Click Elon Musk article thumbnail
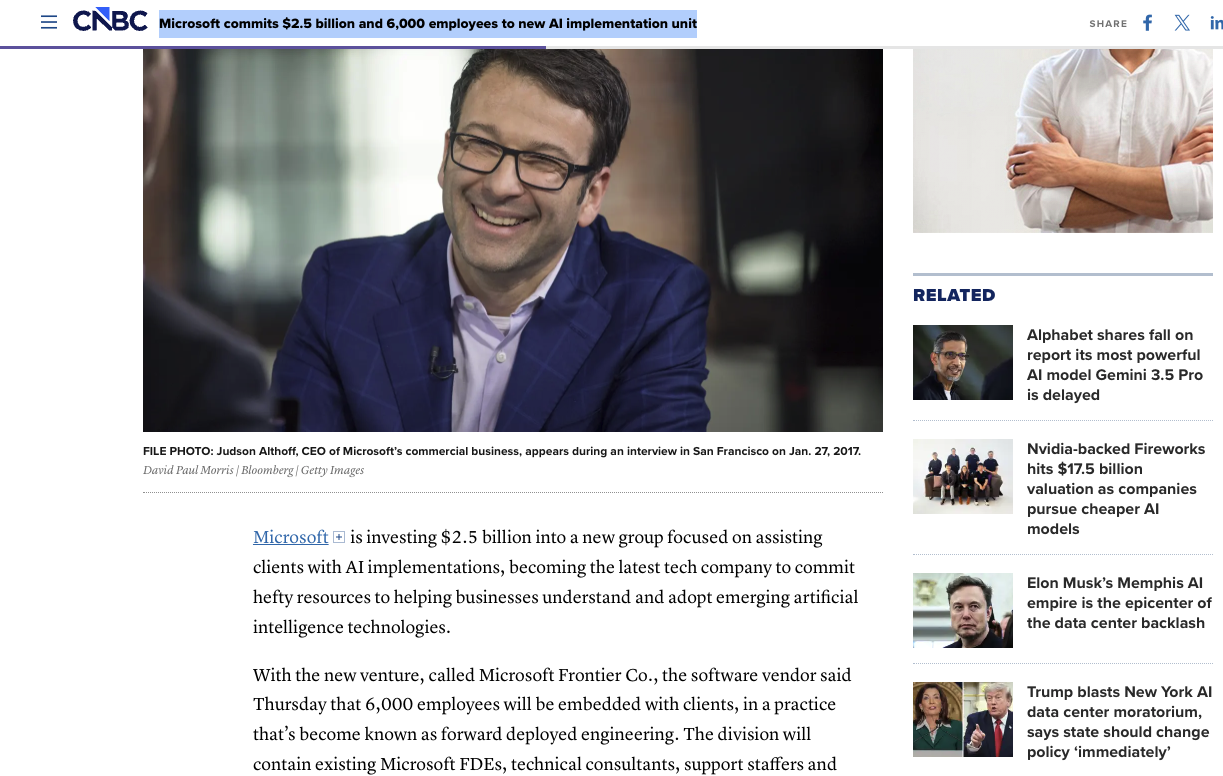 963,610
